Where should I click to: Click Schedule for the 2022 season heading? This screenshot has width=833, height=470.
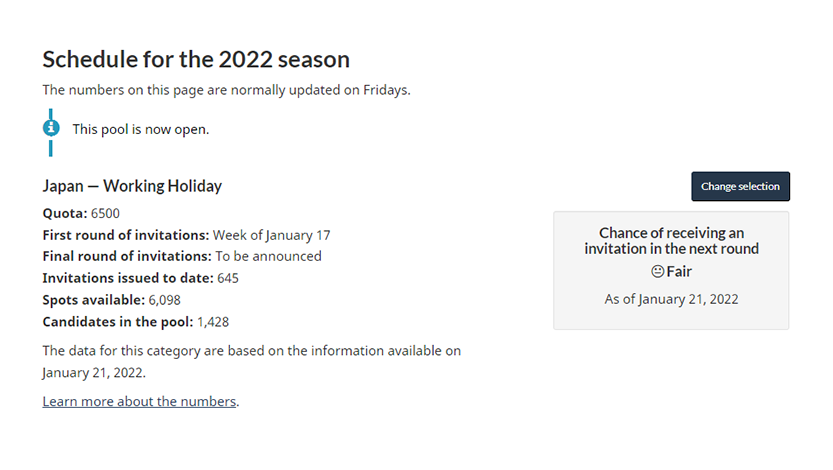(x=196, y=59)
